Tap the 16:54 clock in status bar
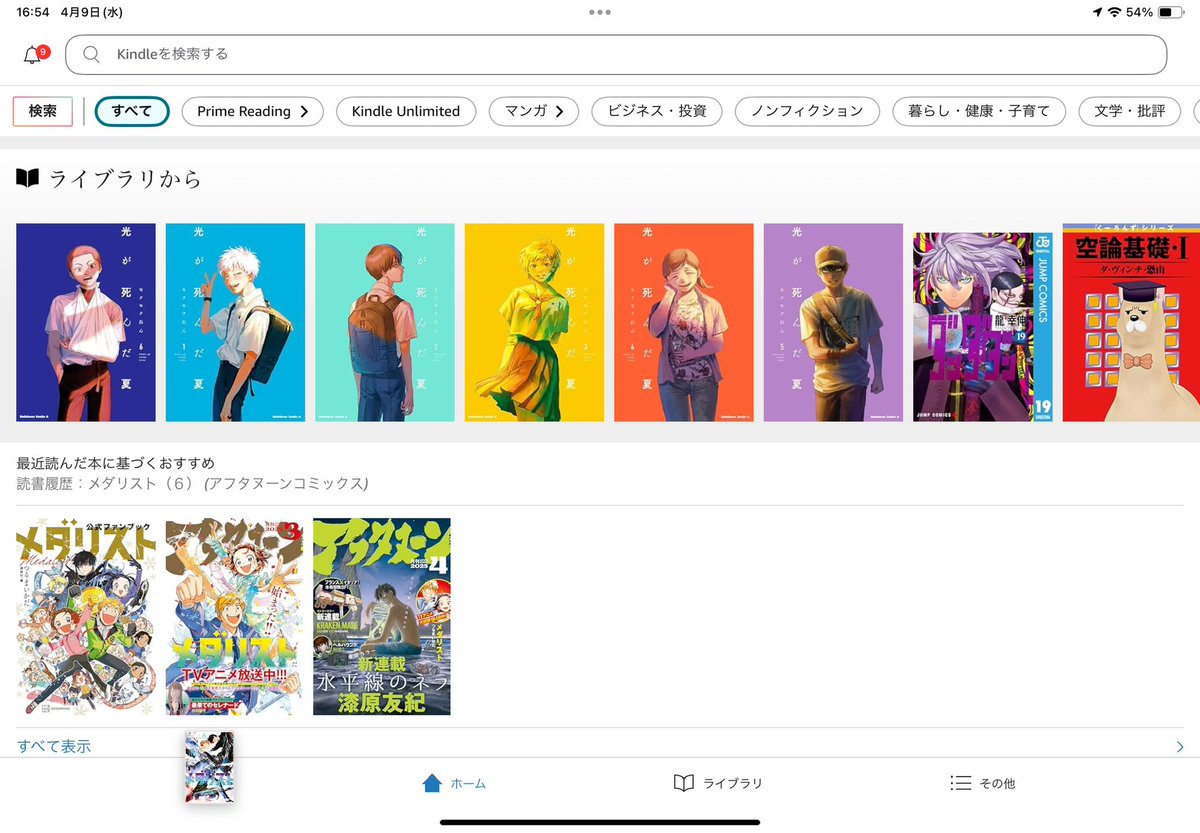 [x=33, y=12]
